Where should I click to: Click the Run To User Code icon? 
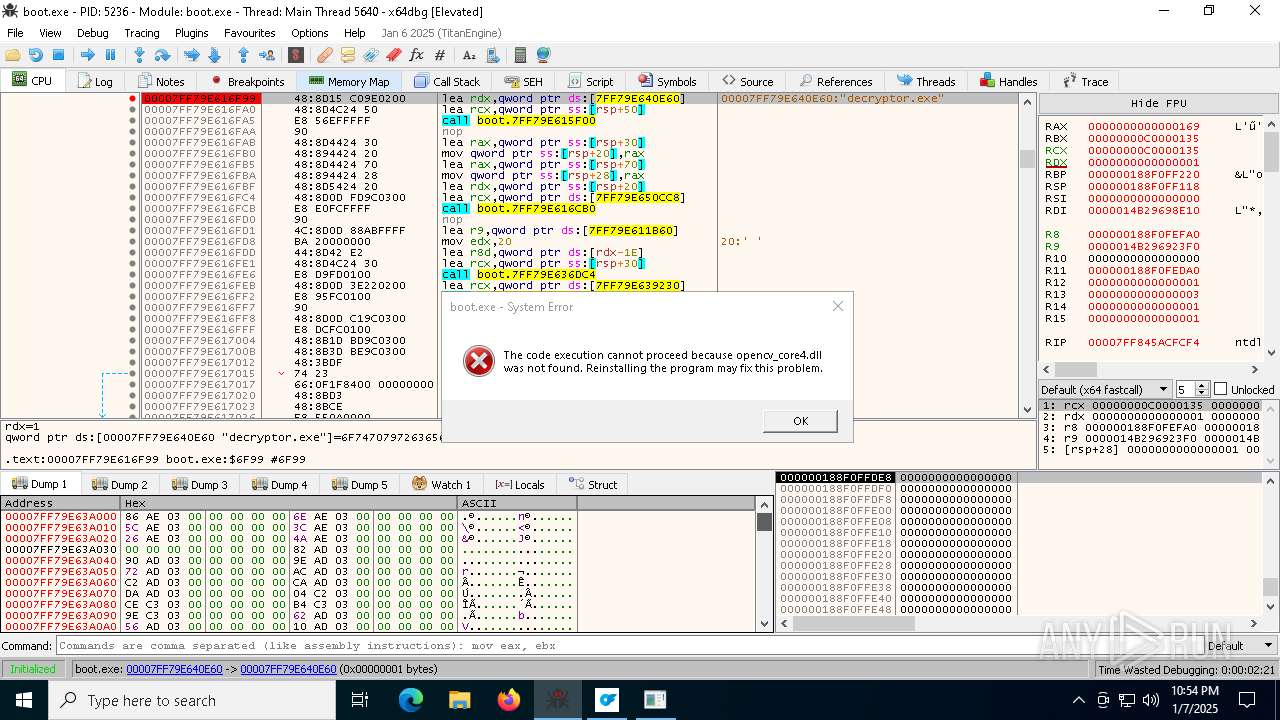[266, 55]
